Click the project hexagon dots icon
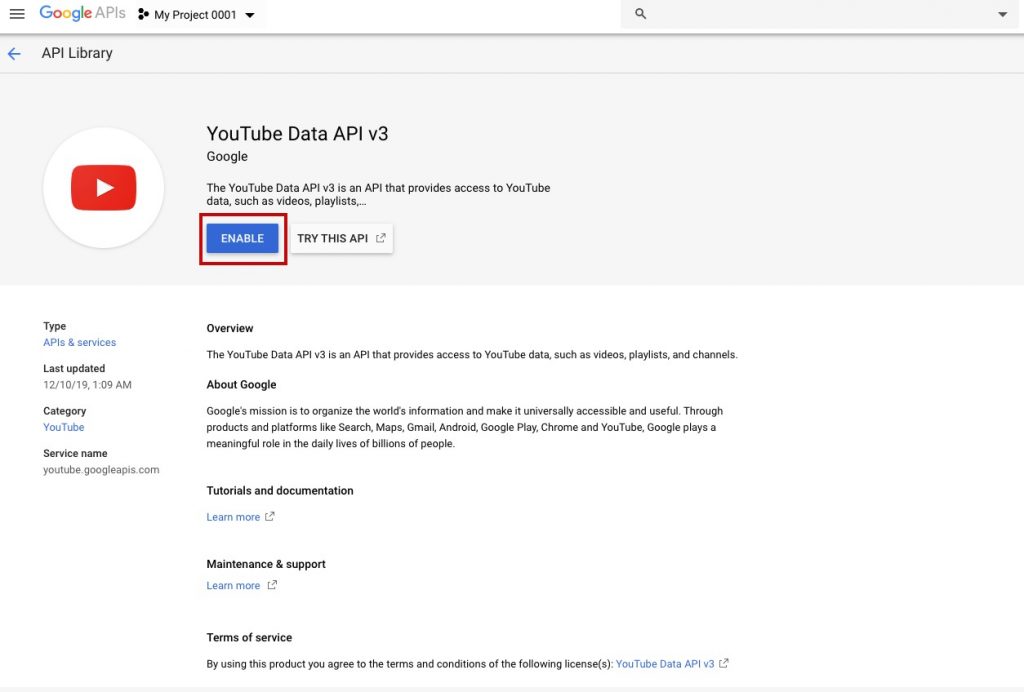Image resolution: width=1024 pixels, height=692 pixels. (x=143, y=15)
